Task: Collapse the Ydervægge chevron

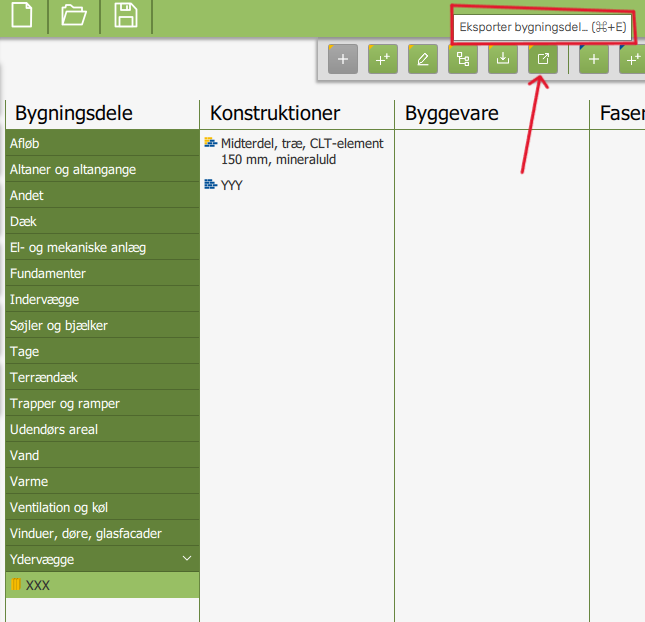Action: [x=187, y=558]
